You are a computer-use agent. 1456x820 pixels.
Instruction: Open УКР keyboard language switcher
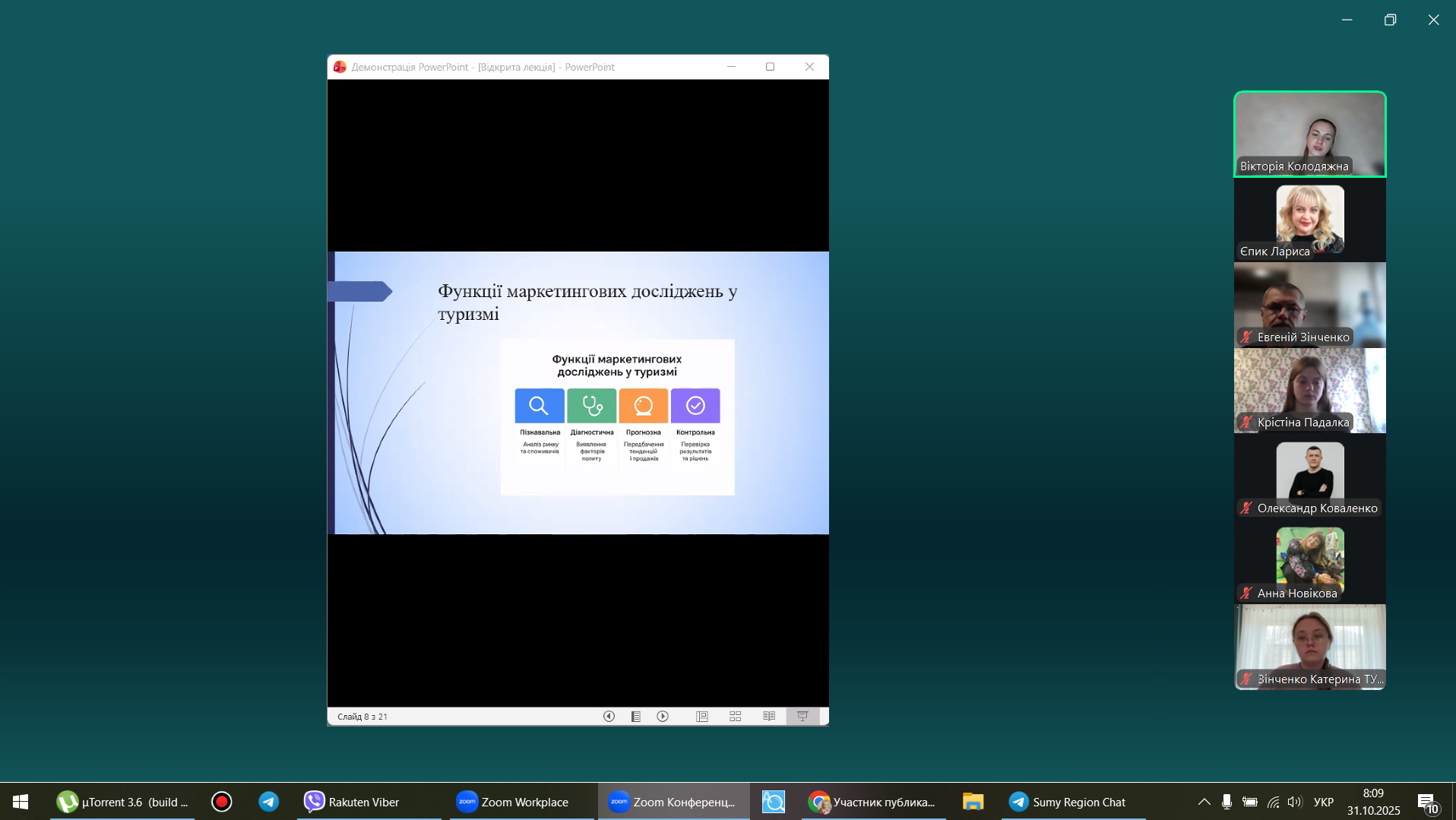coord(1323,802)
